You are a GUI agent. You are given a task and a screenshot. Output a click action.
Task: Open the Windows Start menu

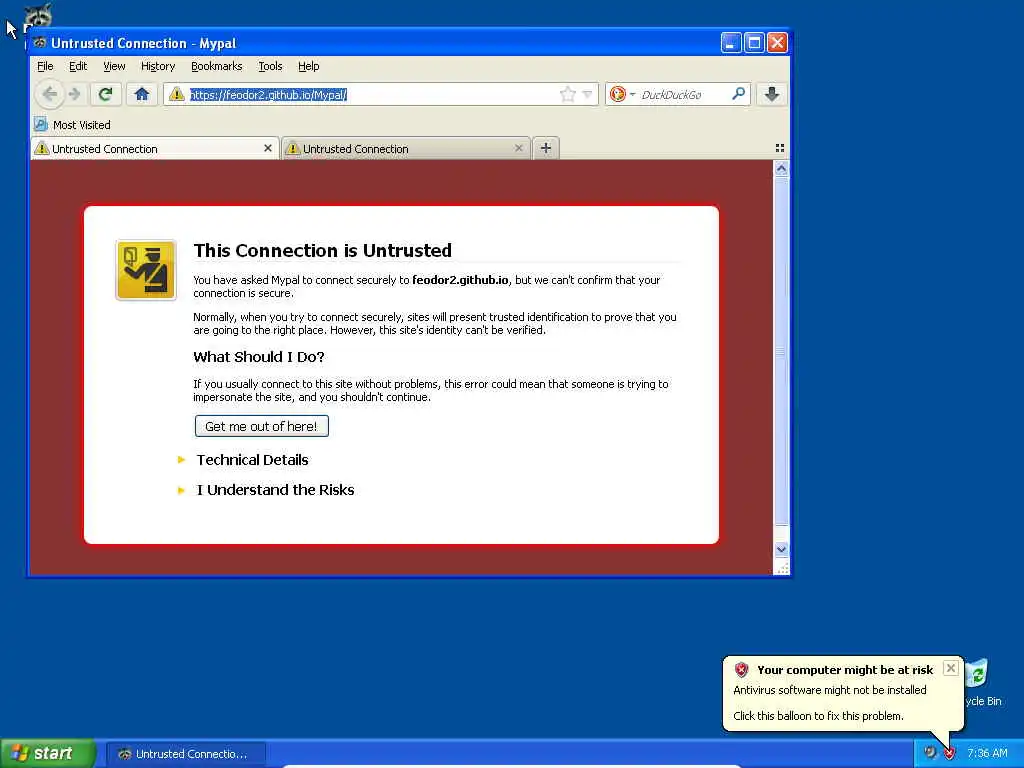coord(48,753)
